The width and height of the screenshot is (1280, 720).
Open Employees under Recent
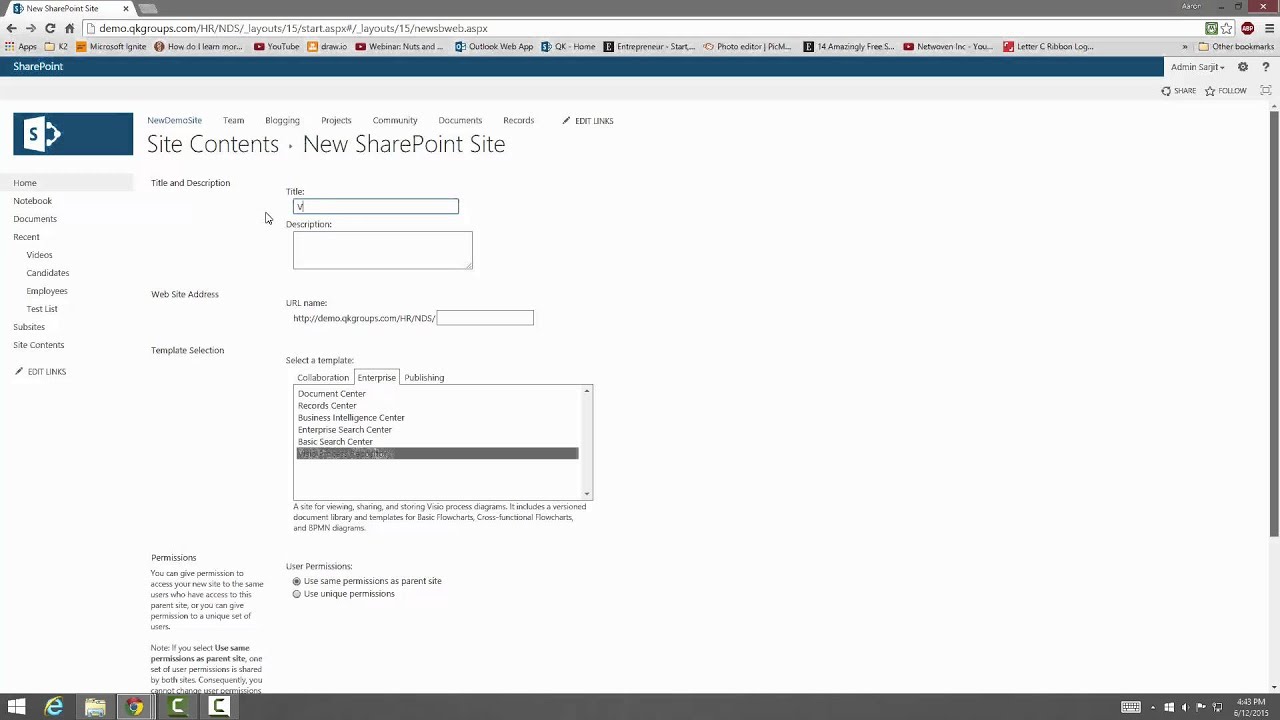(x=47, y=291)
